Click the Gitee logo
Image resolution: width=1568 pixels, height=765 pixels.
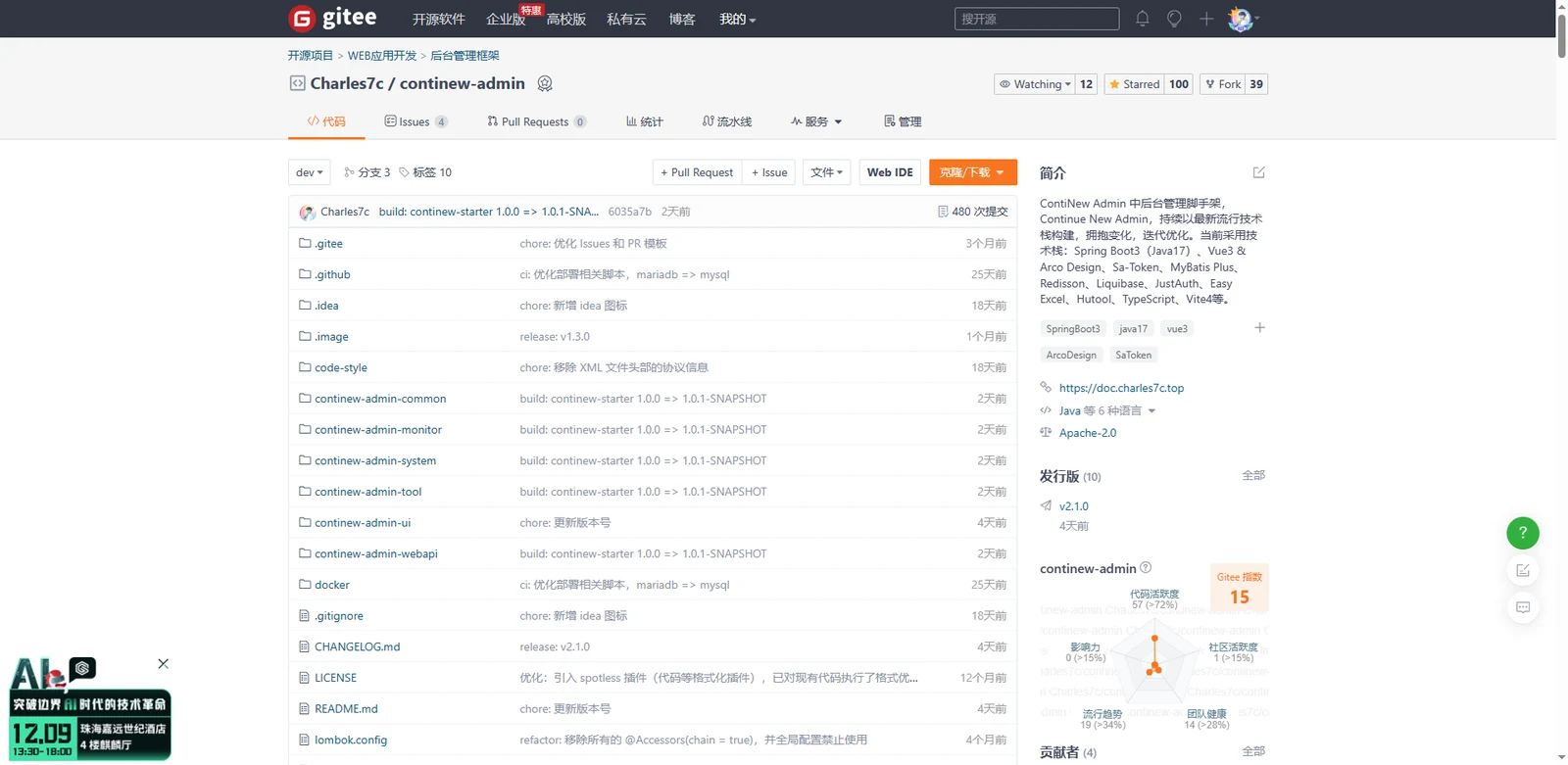332,18
